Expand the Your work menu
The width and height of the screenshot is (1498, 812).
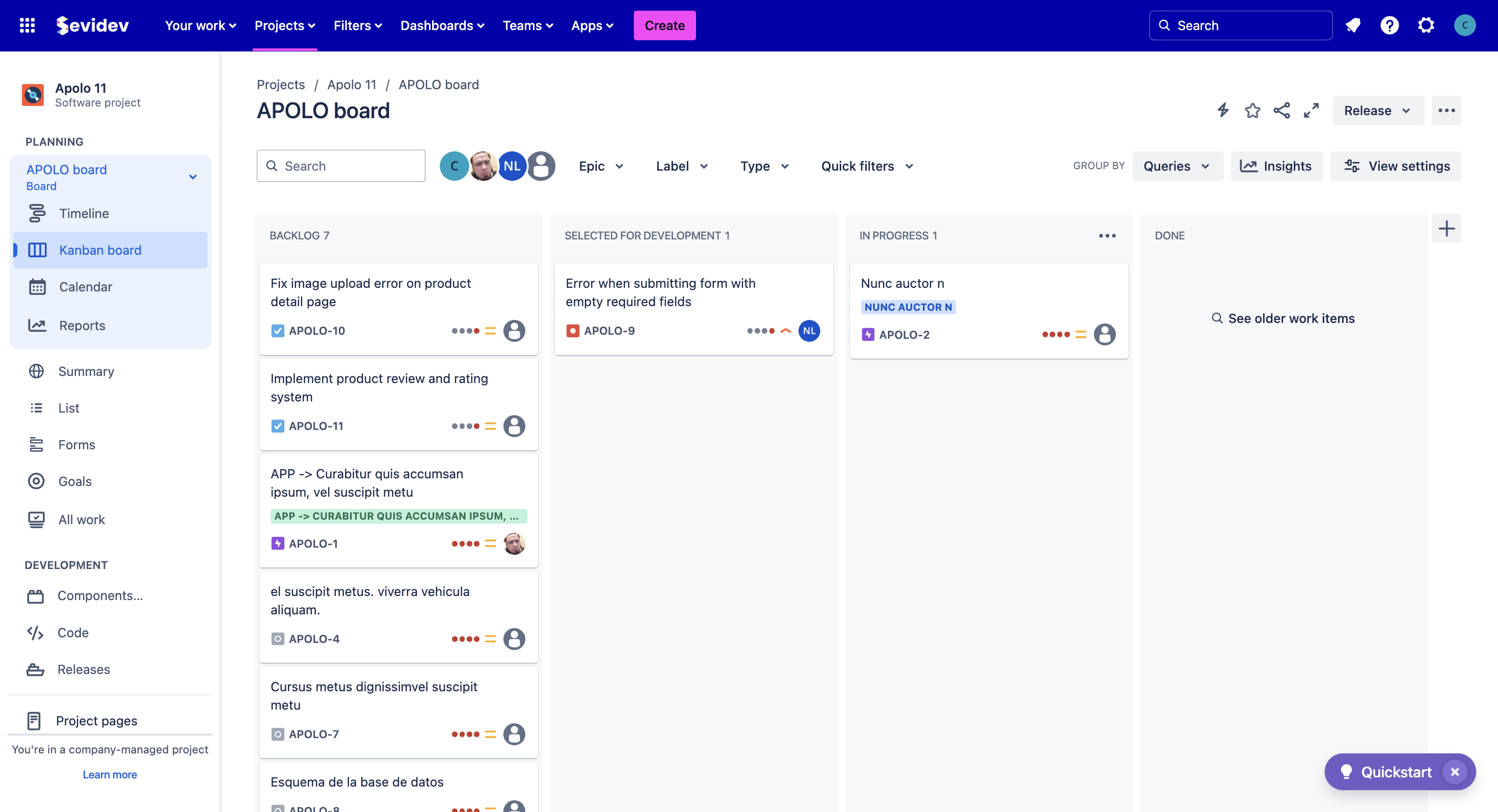coord(201,25)
